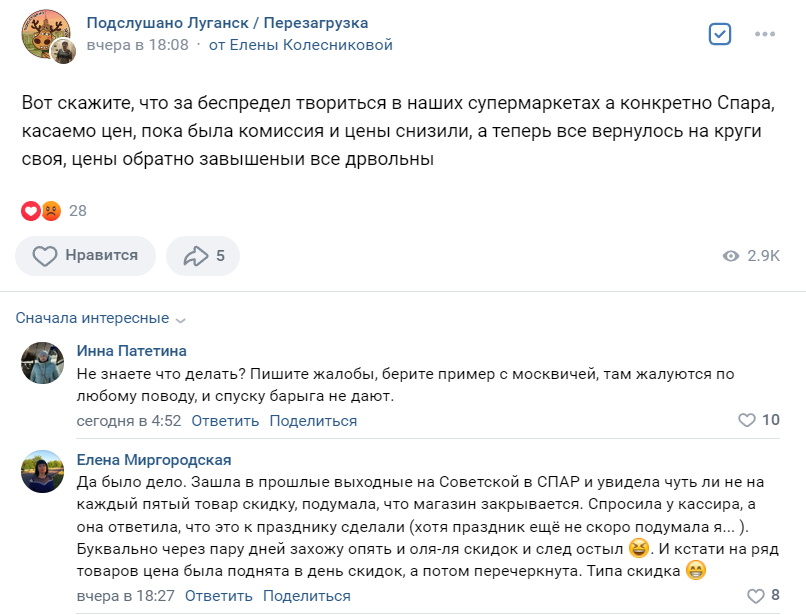Click Инна Патетина's name link
The height and width of the screenshot is (615, 806).
click(131, 350)
